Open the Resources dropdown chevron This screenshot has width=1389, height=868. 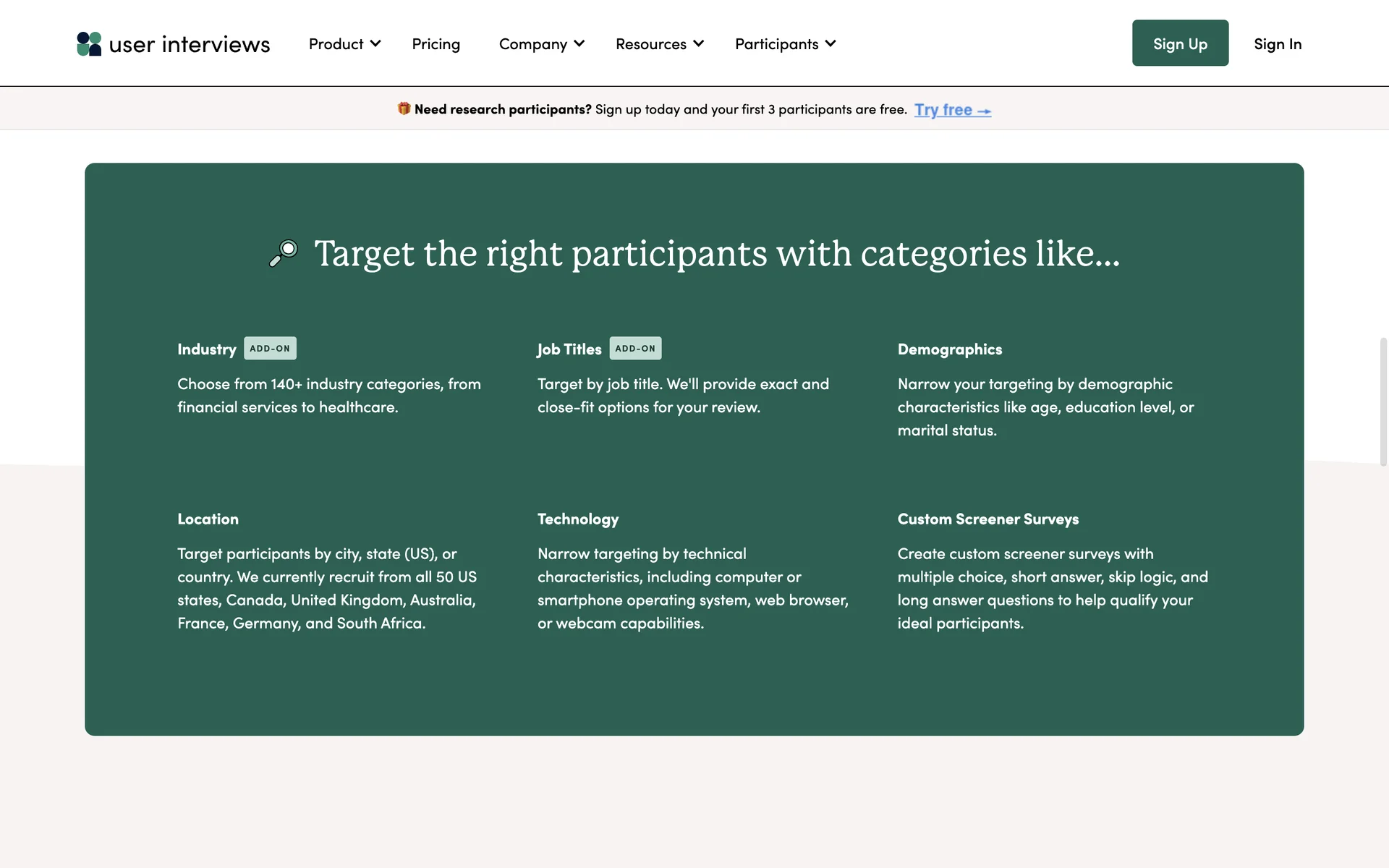(x=698, y=43)
